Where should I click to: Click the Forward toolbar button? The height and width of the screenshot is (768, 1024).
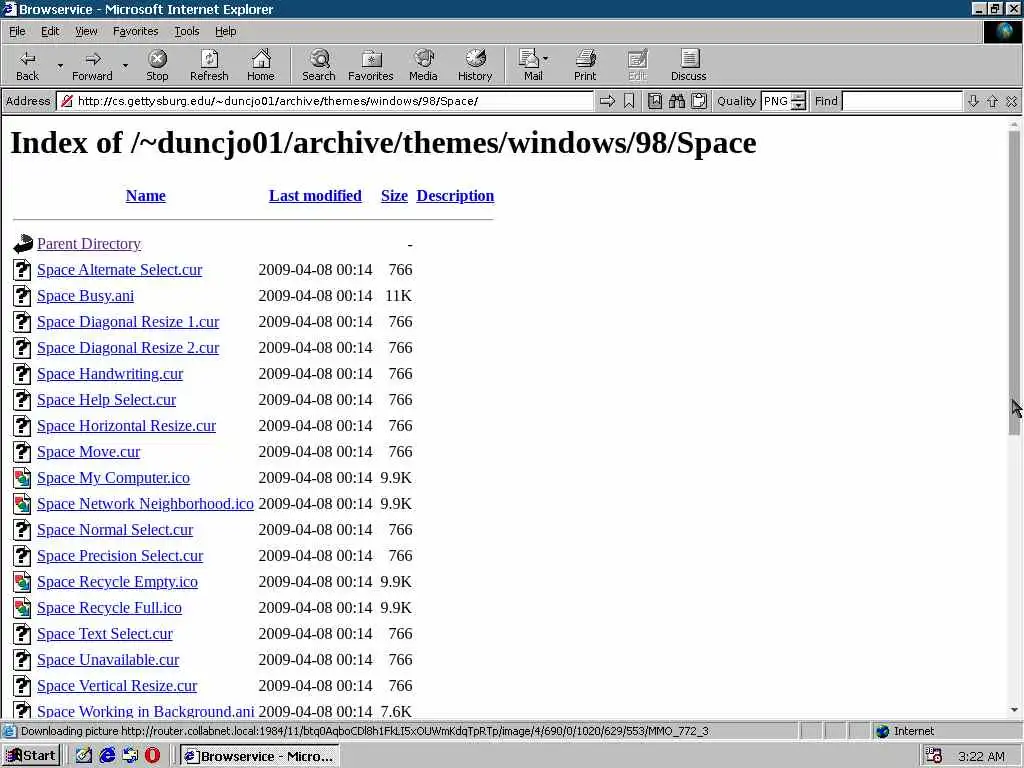(92, 65)
